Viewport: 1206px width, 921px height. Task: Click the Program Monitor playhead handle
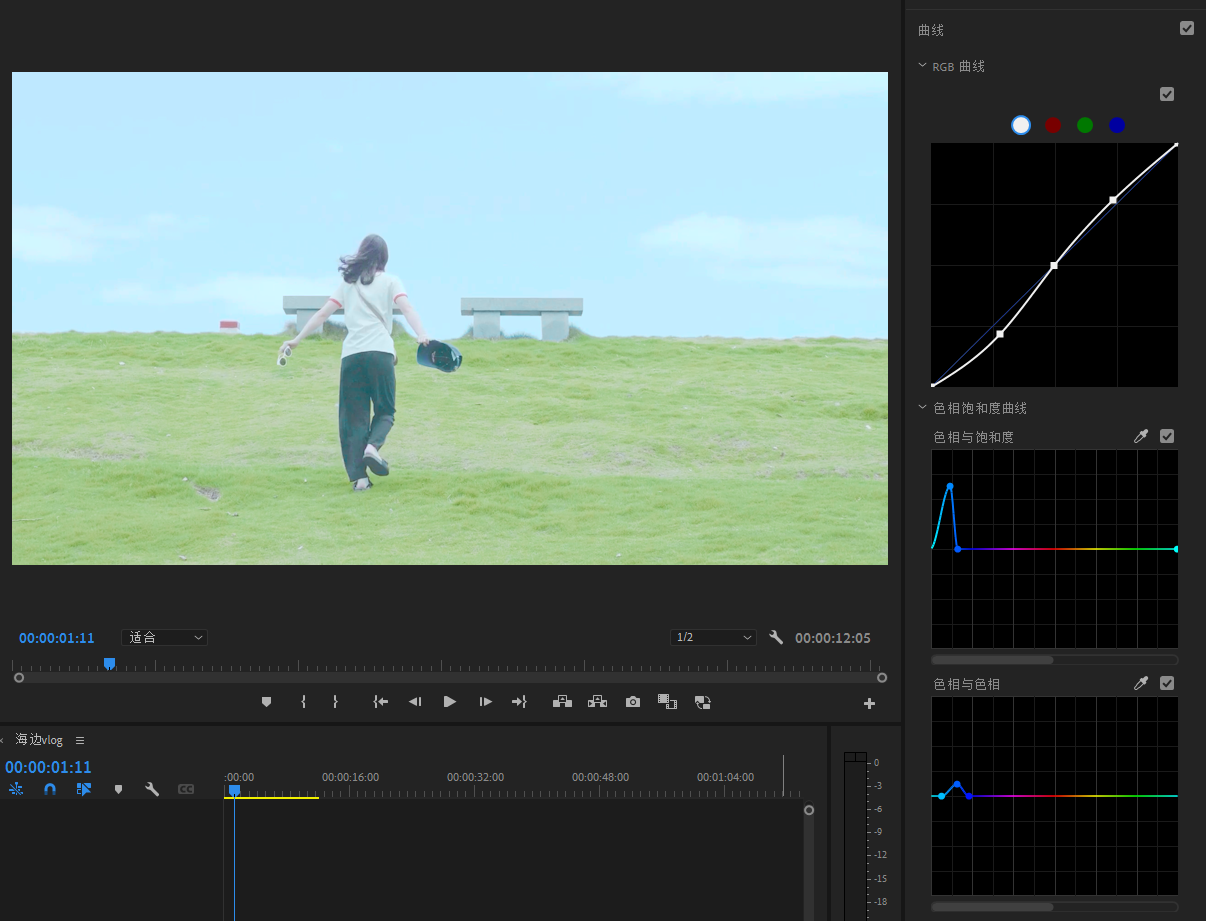coord(109,663)
